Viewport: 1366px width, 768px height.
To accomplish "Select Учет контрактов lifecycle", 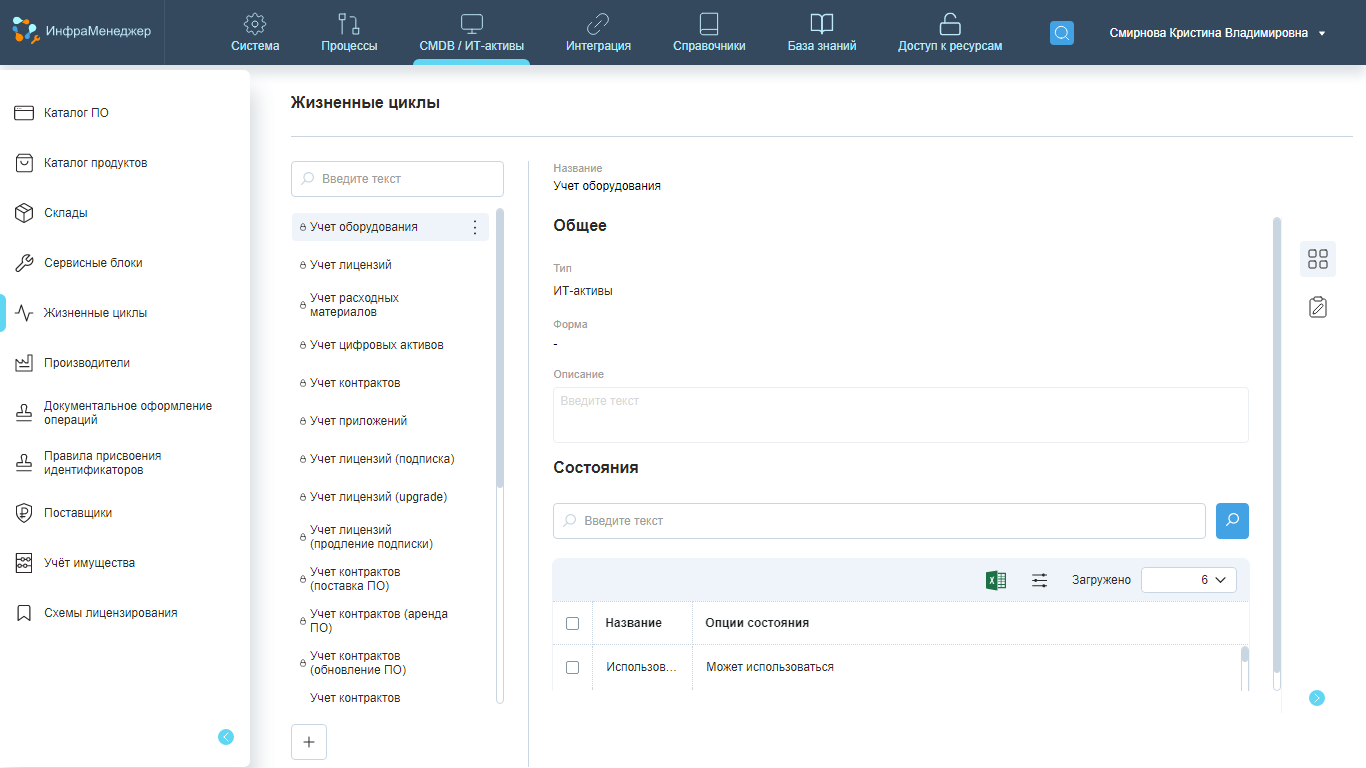I will tap(355, 383).
